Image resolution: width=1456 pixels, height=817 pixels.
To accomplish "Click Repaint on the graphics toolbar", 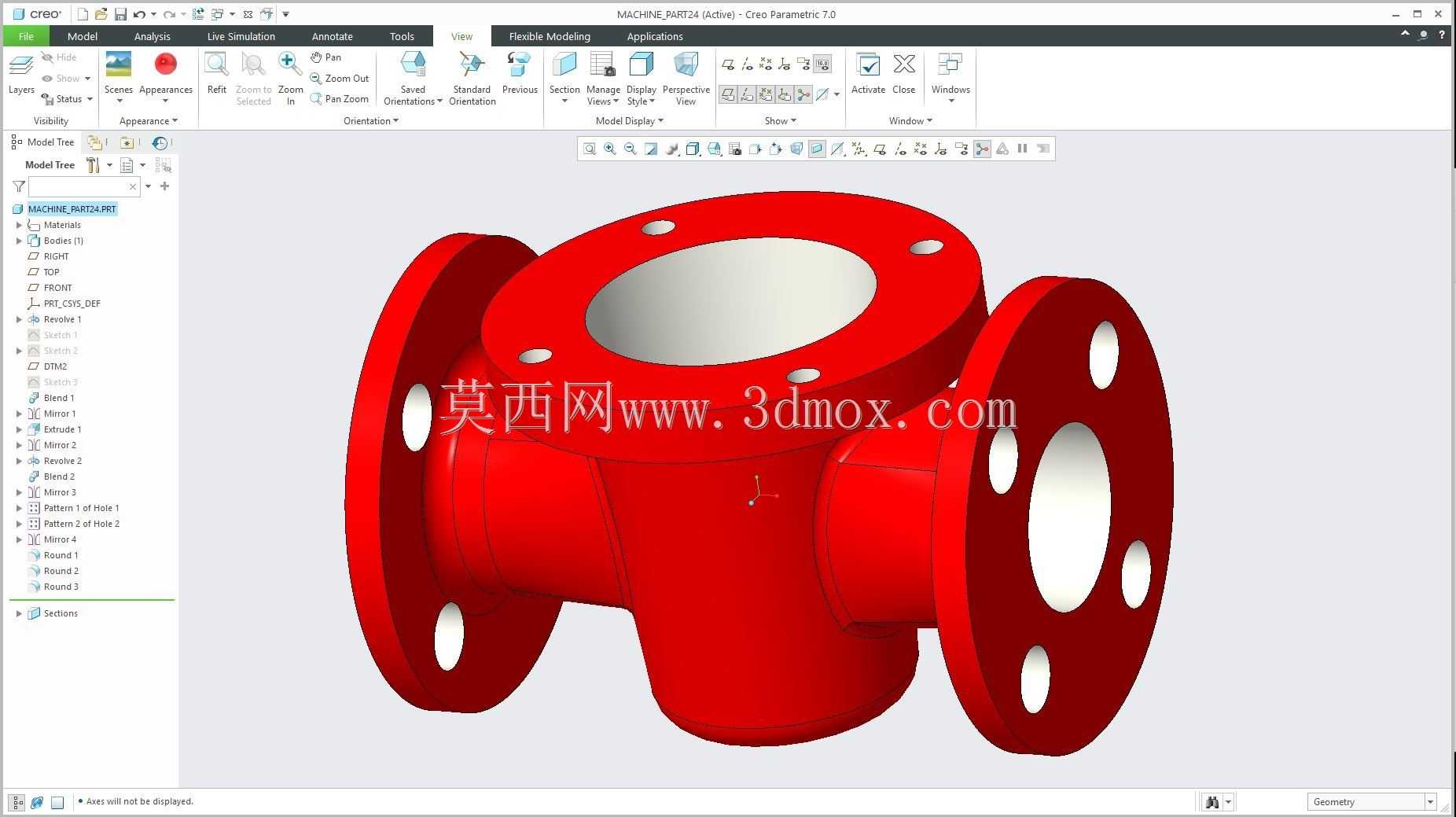I will (651, 149).
